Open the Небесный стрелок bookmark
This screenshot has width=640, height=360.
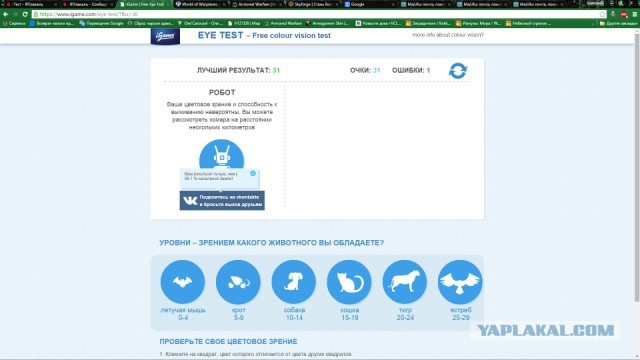pos(528,23)
